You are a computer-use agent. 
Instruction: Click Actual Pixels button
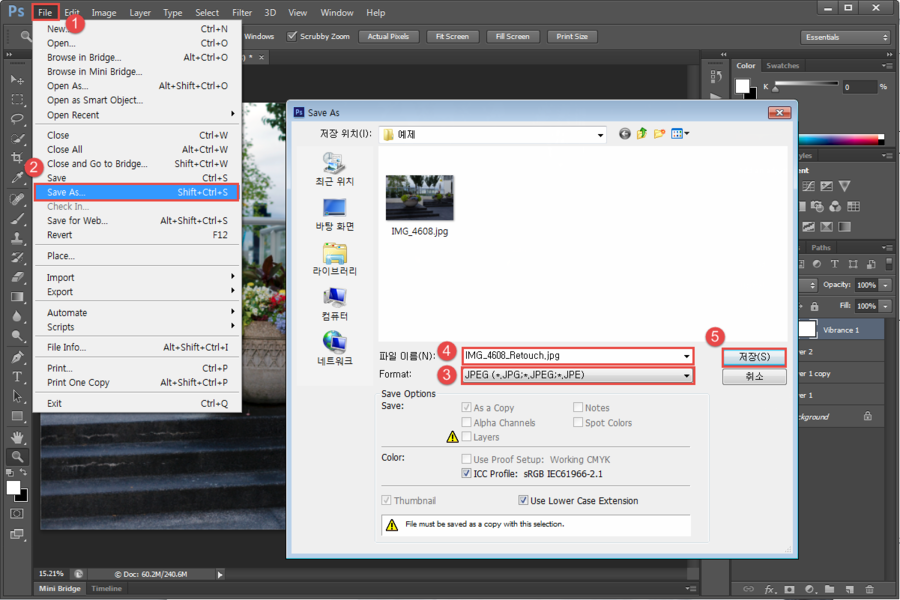click(389, 37)
